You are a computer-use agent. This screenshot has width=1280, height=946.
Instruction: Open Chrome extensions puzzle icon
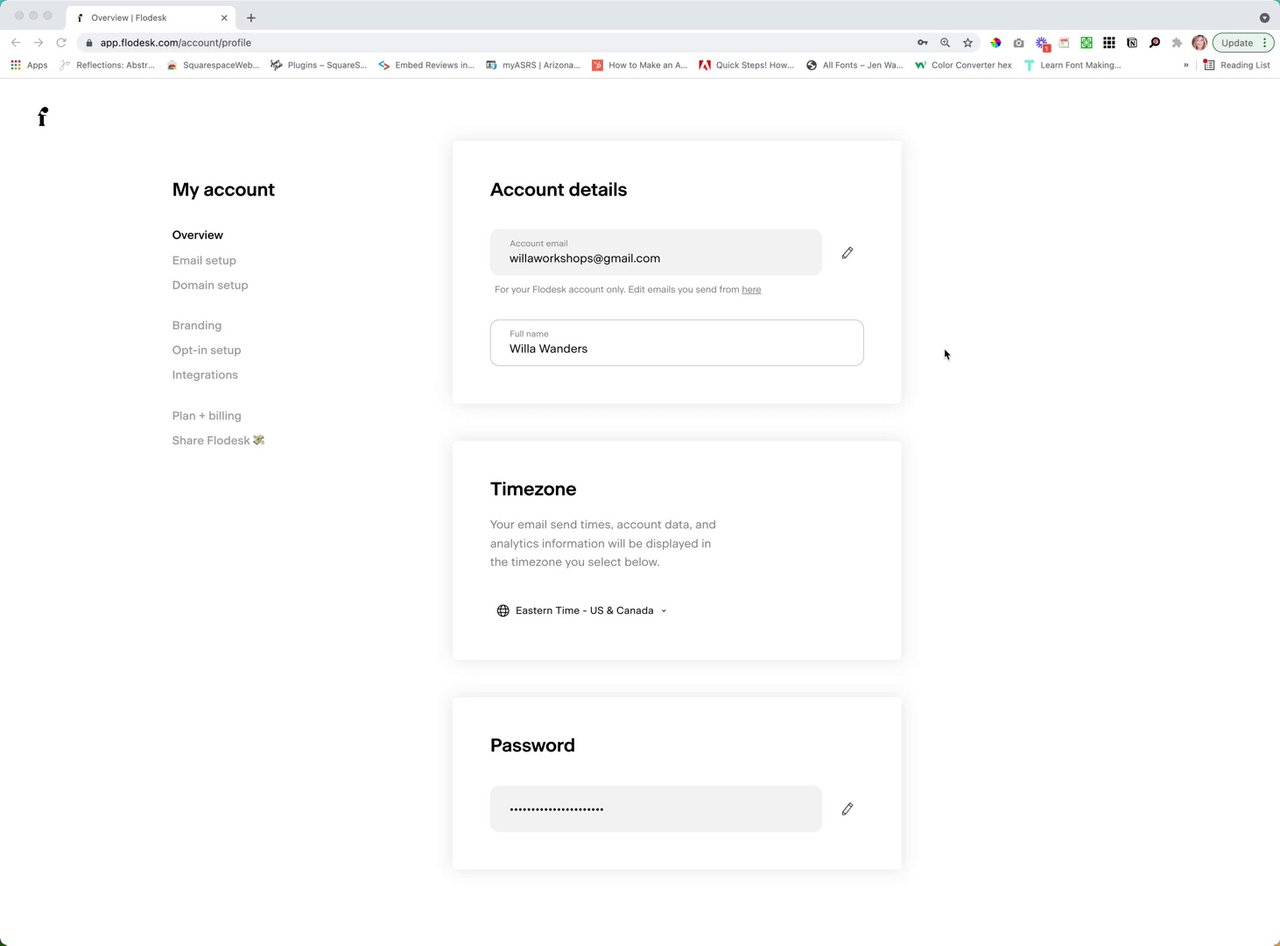coord(1177,43)
